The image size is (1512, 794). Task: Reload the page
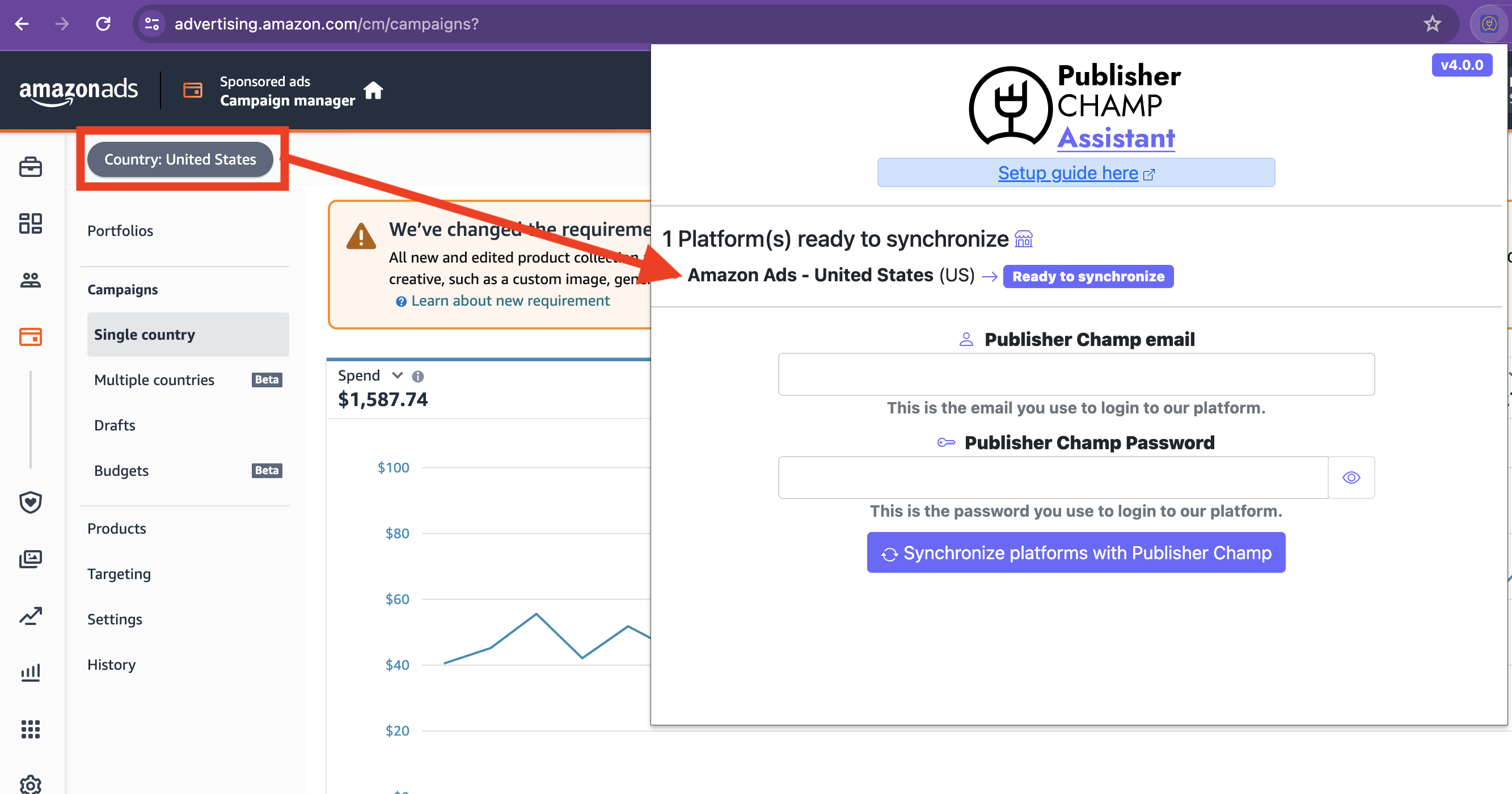tap(103, 24)
